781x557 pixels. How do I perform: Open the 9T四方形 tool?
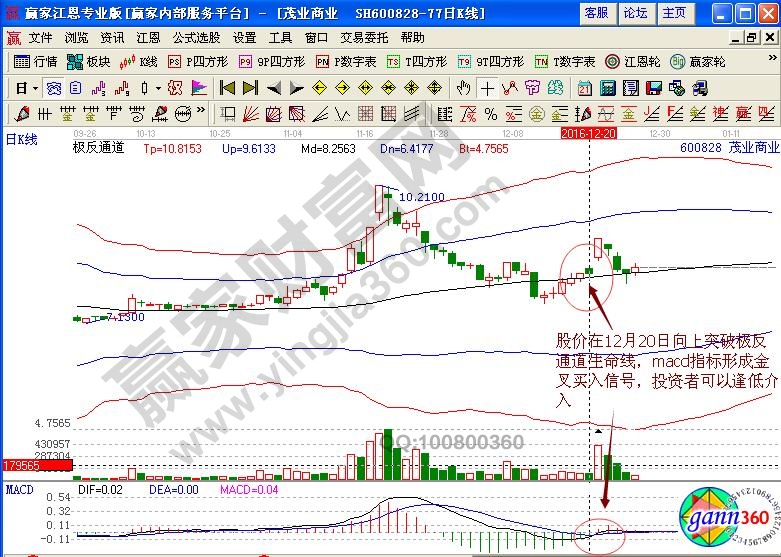491,61
